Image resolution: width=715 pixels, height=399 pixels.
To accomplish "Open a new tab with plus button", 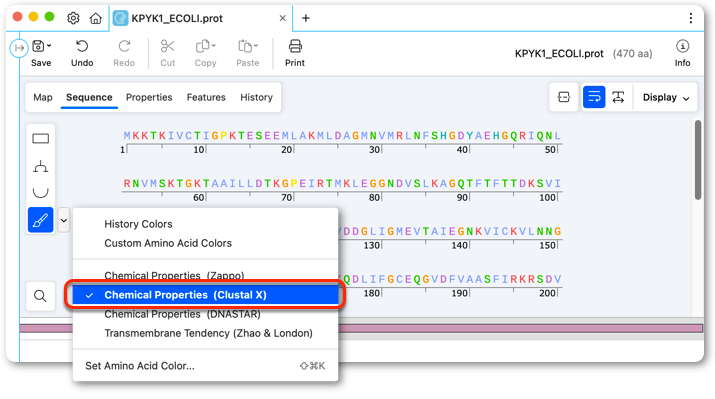I will (x=306, y=18).
